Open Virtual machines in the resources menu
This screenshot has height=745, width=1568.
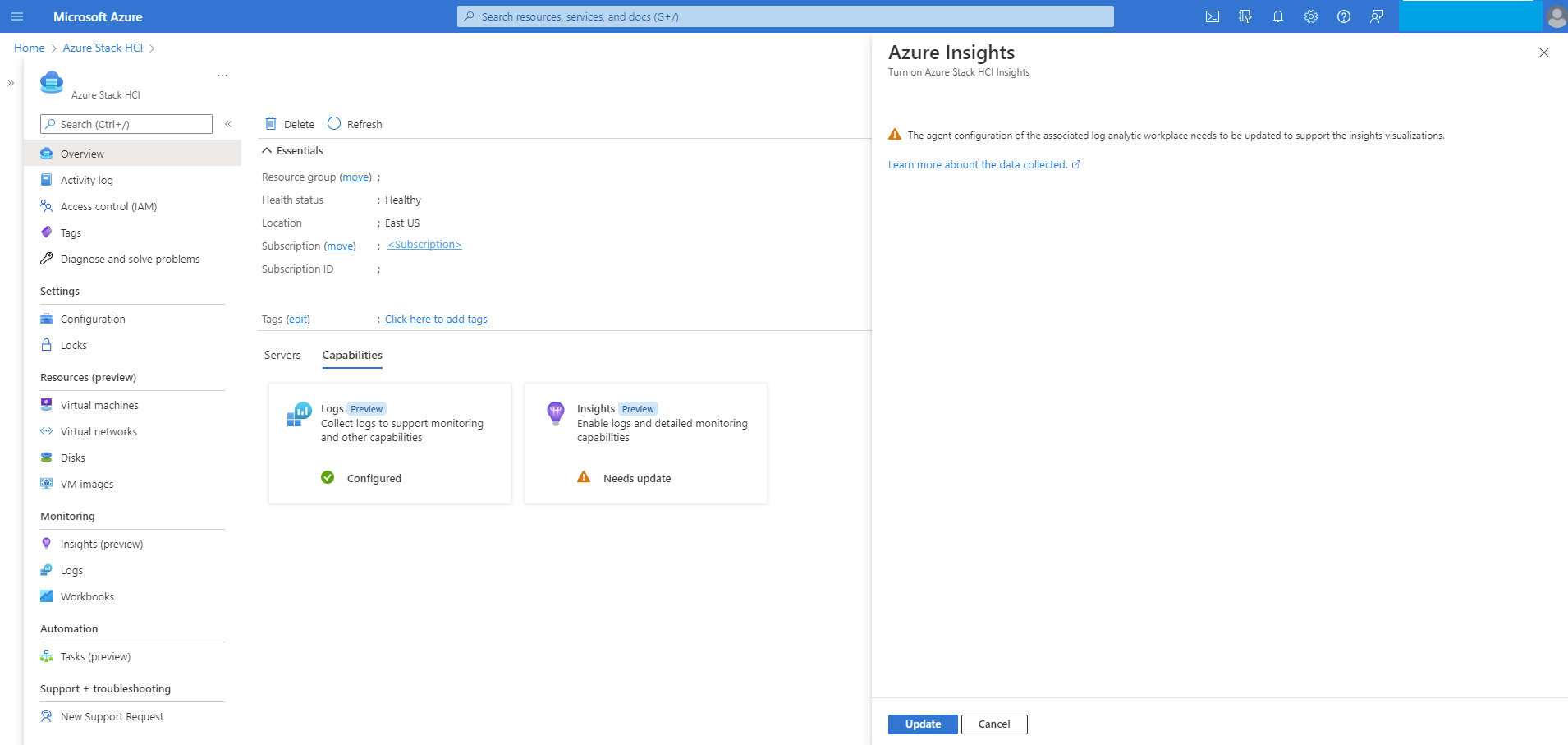coord(99,406)
